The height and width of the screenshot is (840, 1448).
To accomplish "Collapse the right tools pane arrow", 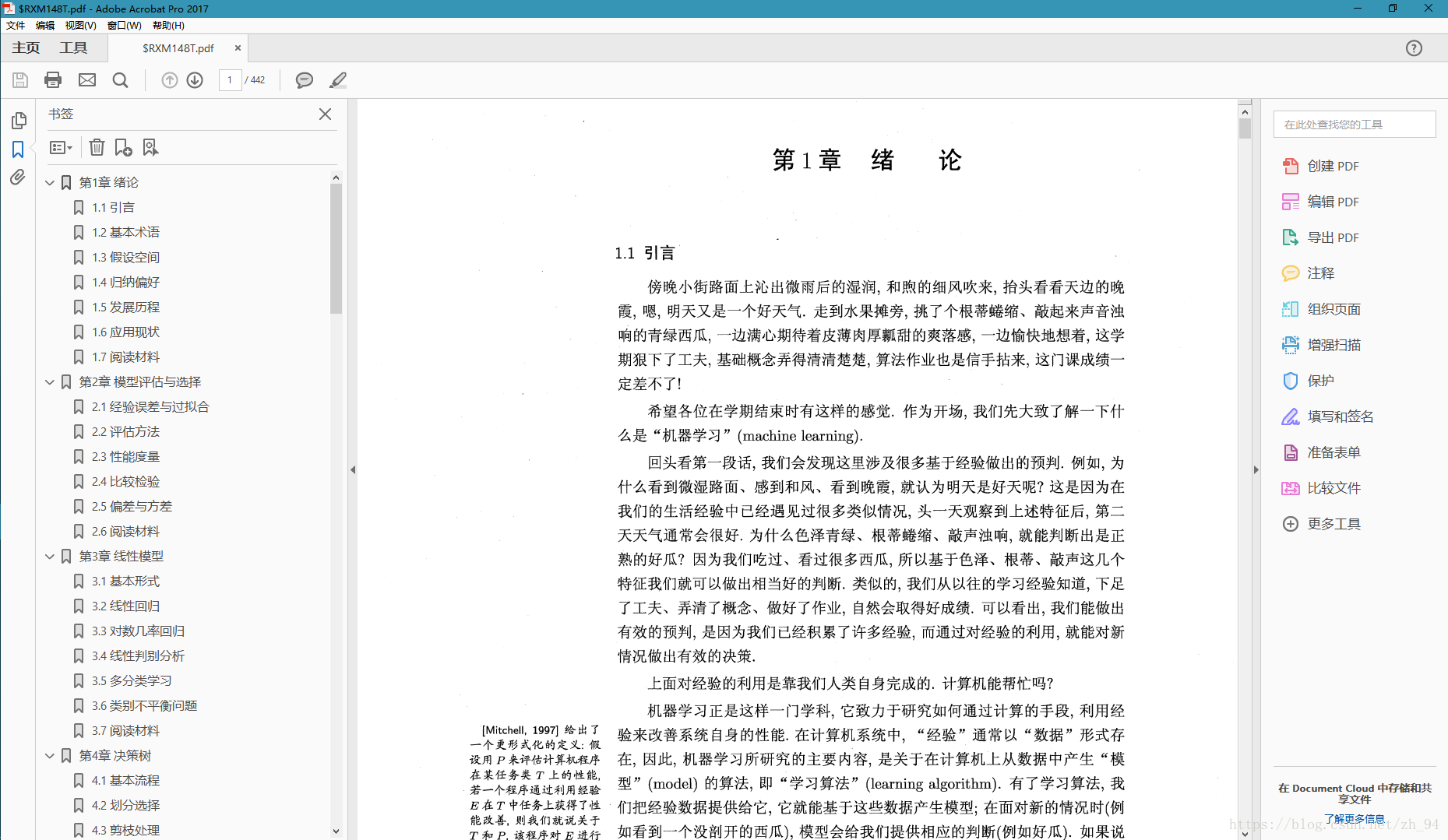I will click(x=1256, y=469).
